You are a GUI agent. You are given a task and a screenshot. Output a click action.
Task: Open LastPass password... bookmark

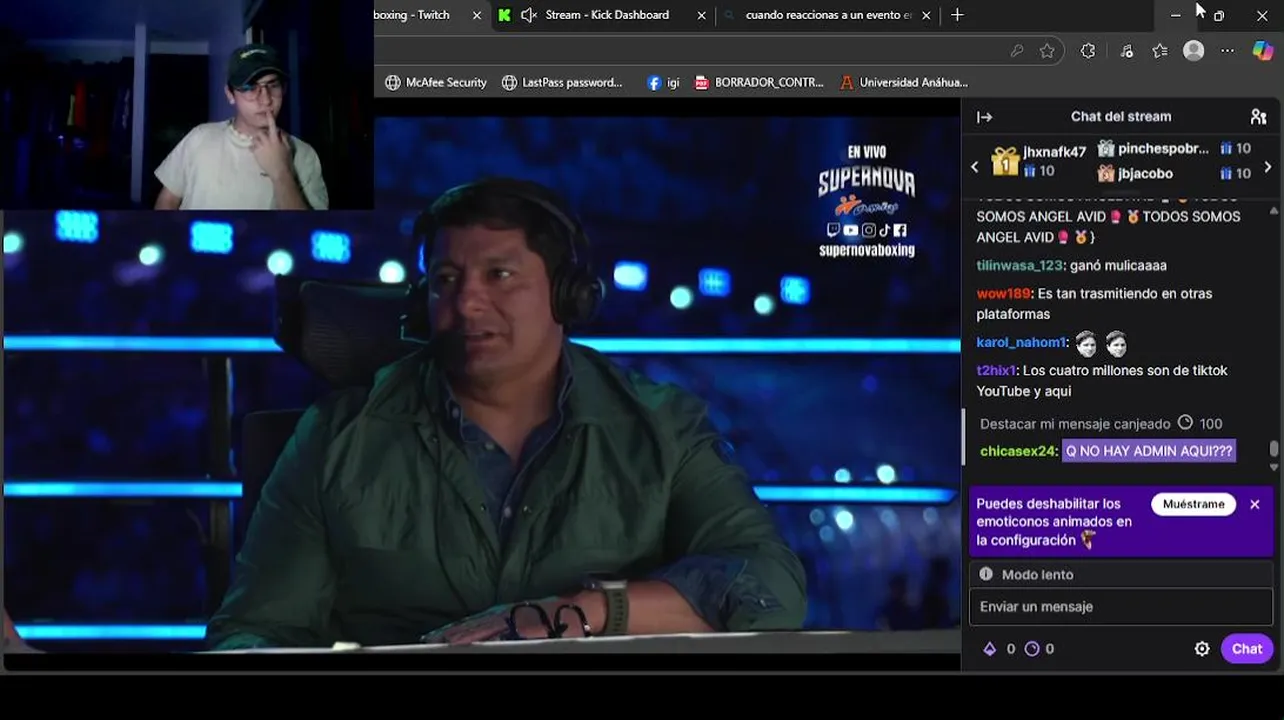562,82
